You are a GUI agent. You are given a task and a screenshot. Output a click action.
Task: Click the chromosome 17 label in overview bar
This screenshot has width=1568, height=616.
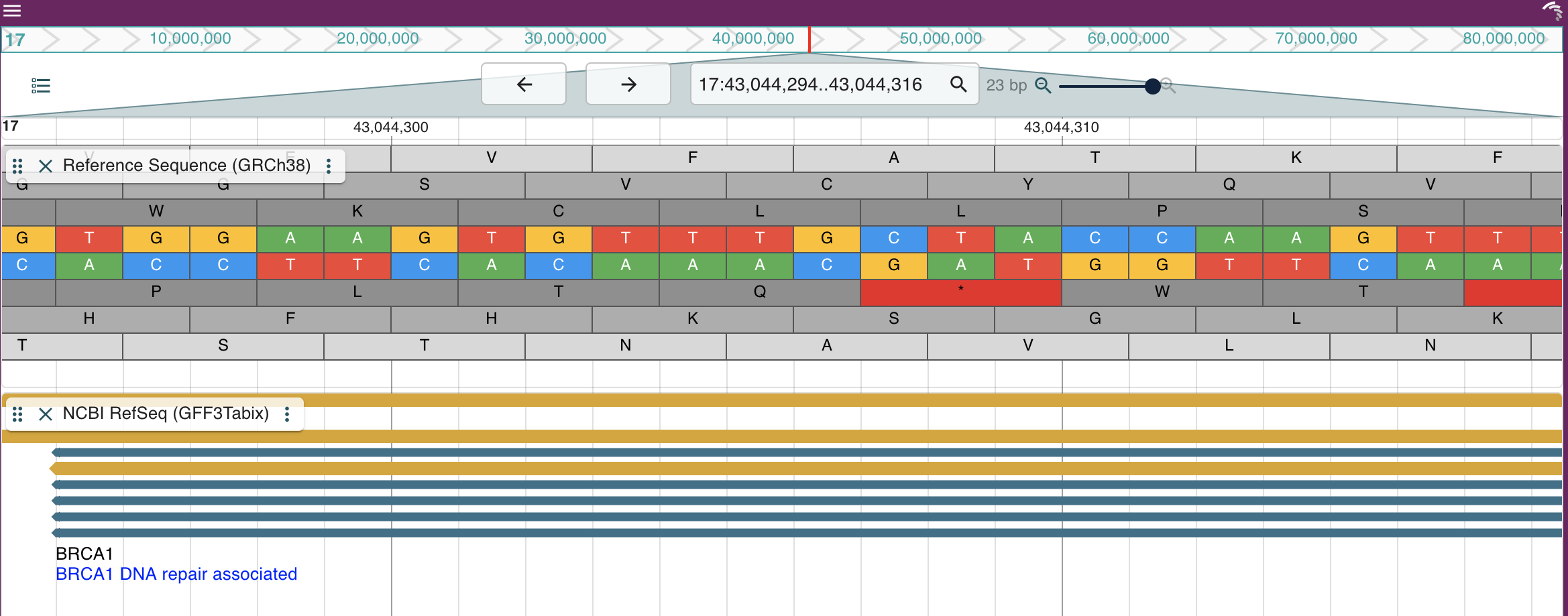(15, 40)
